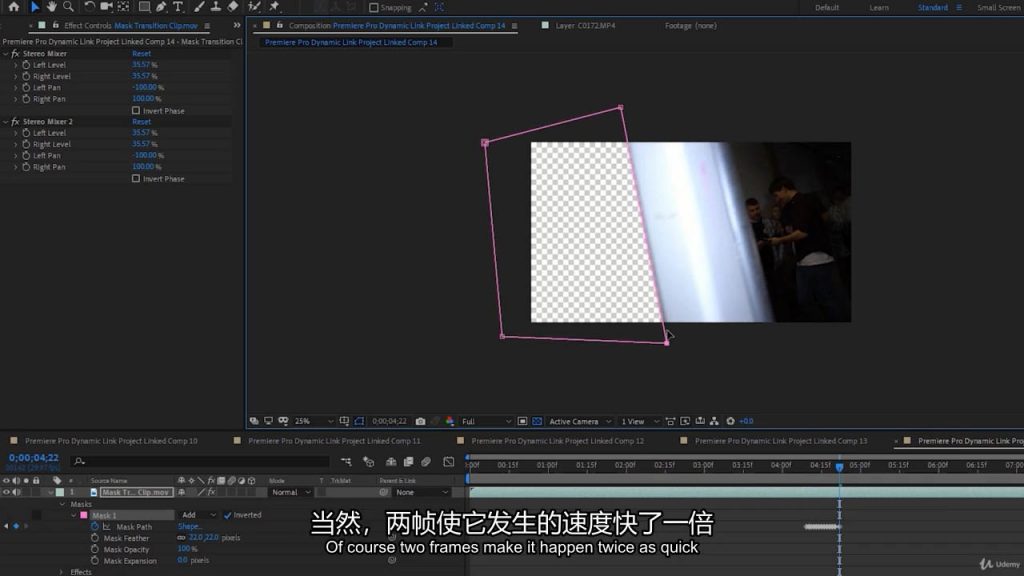
Task: Reset the Stereo Mixer 2 effect
Action: click(141, 121)
